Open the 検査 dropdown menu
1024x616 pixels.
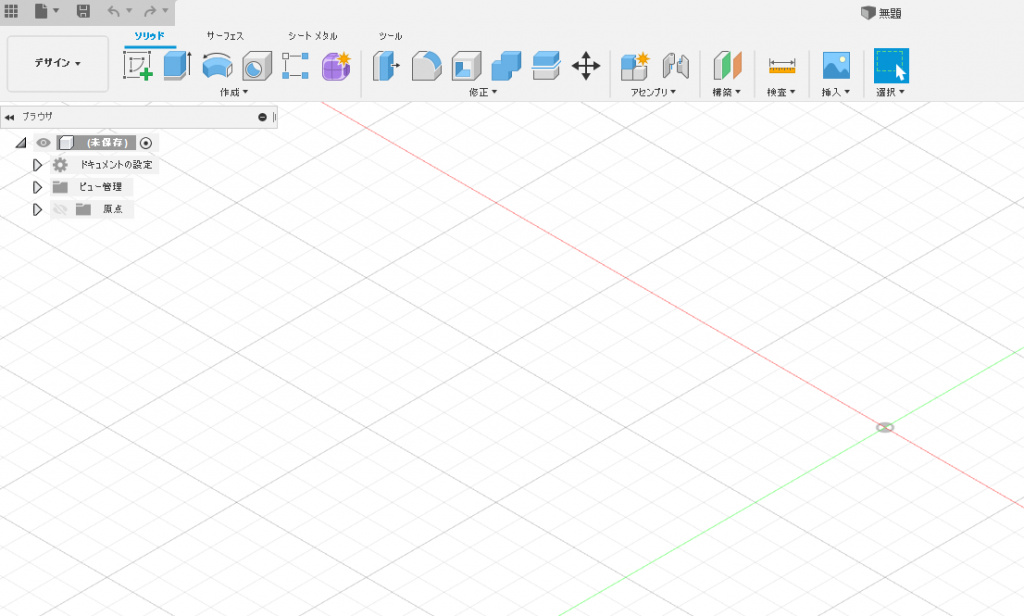(781, 92)
